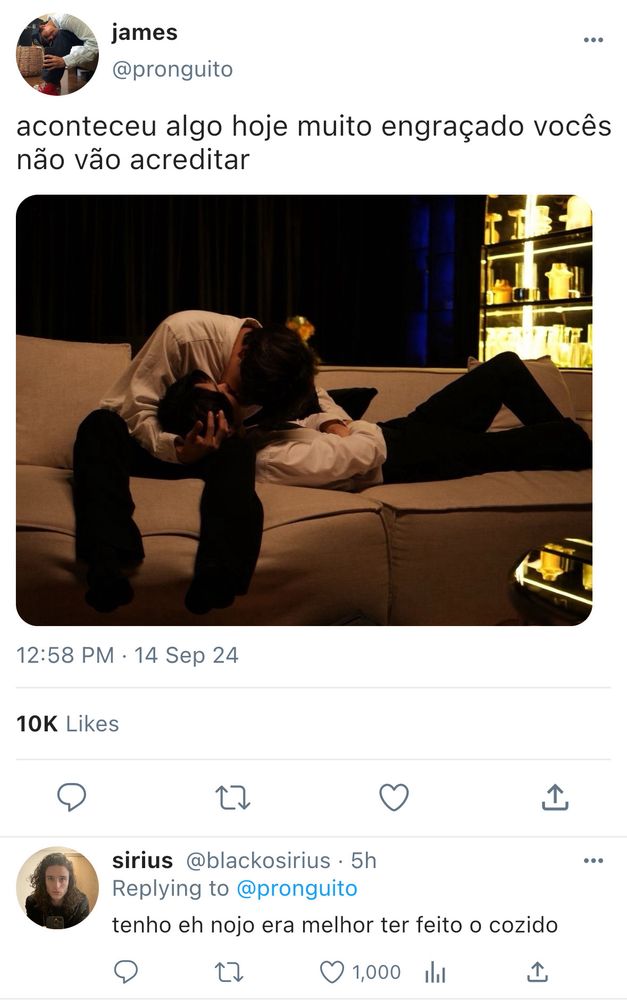This screenshot has height=1000, width=627.
Task: Reply to james's tweet
Action: 70,796
